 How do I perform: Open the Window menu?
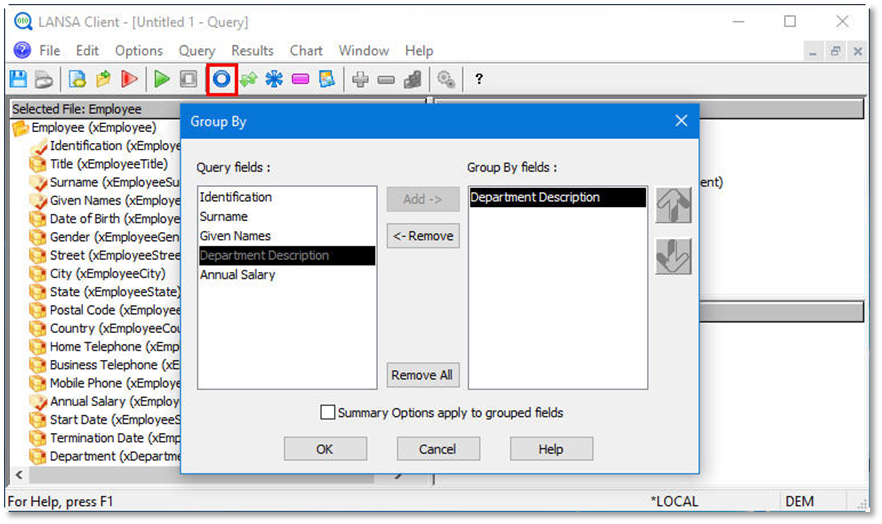363,51
